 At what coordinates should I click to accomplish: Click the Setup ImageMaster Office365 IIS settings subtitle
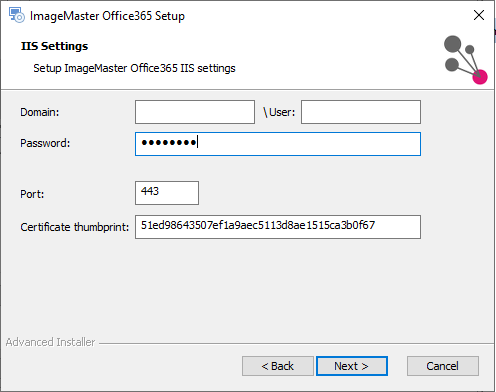(x=134, y=68)
